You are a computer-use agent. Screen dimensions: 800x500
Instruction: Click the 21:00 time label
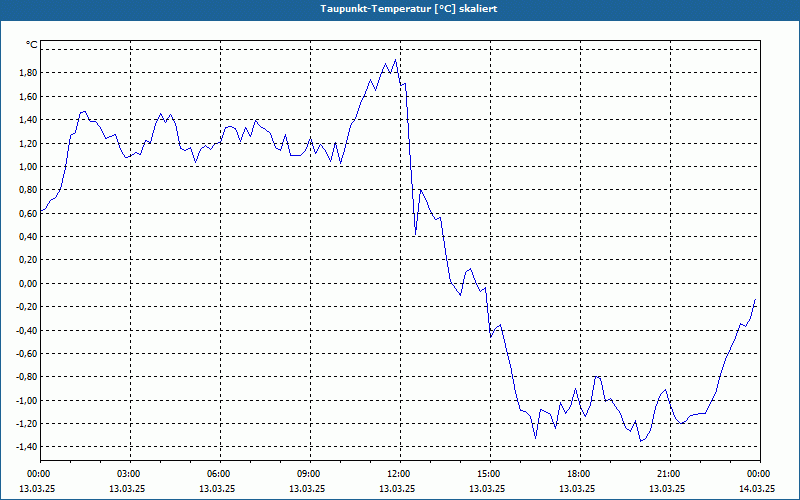(670, 474)
